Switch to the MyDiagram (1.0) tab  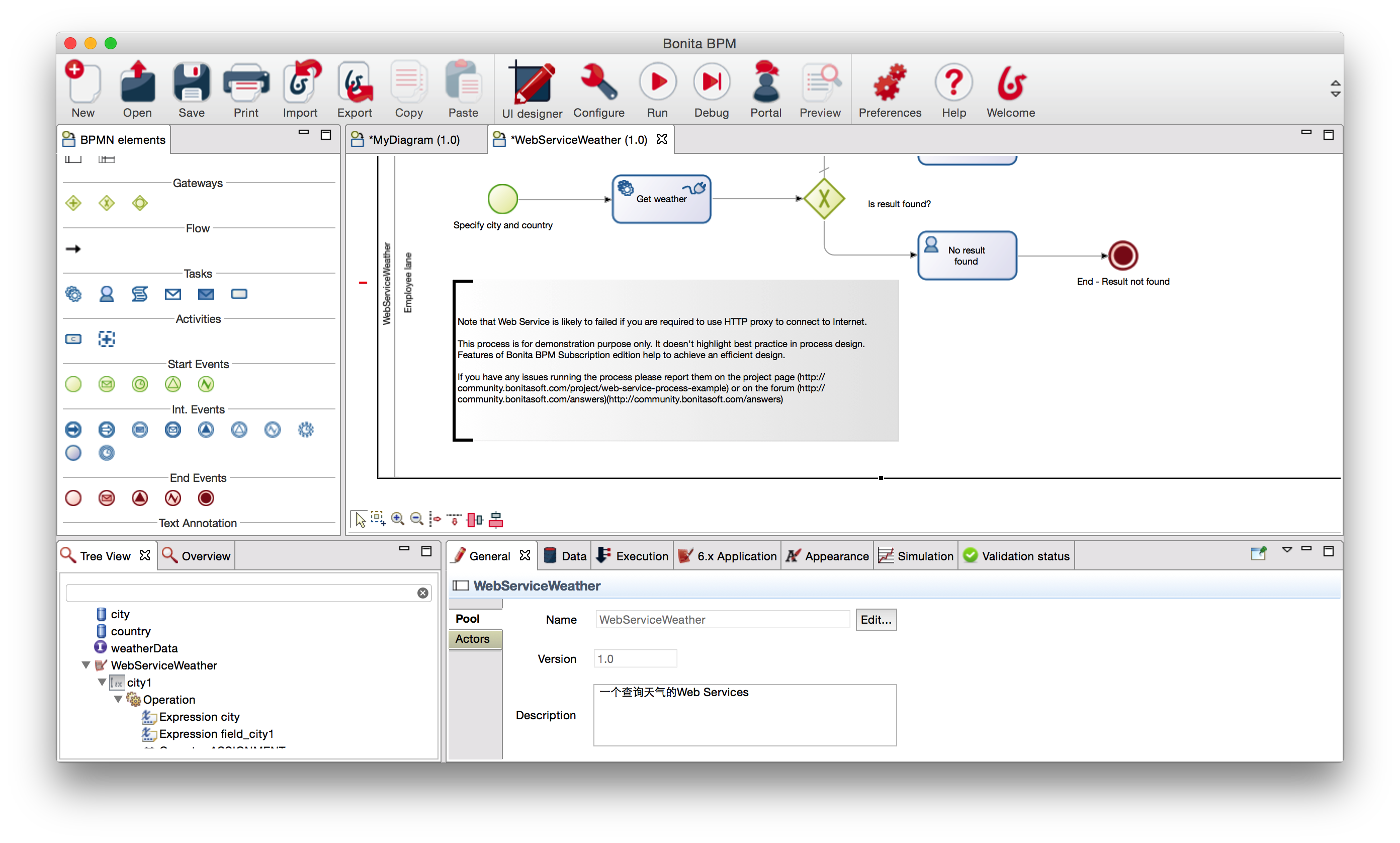pos(413,140)
